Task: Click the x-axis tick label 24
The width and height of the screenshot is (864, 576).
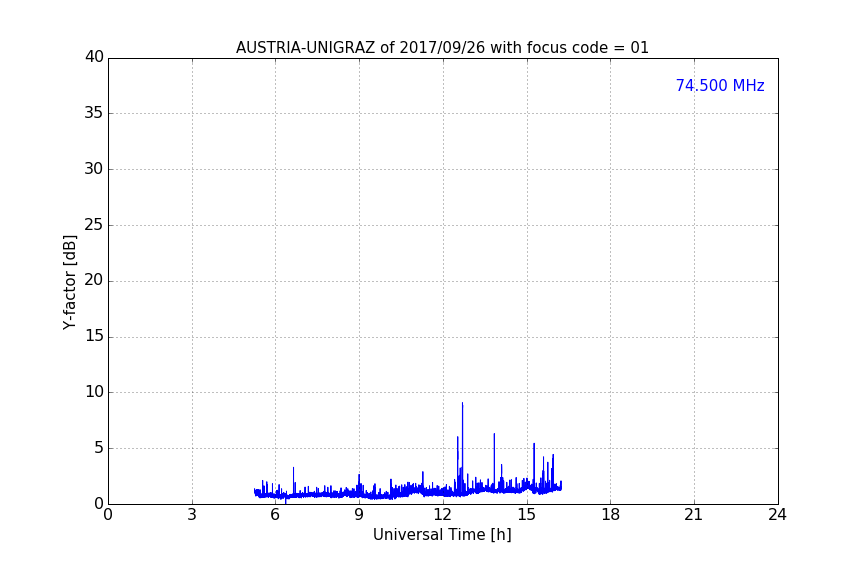Action: pos(777,515)
